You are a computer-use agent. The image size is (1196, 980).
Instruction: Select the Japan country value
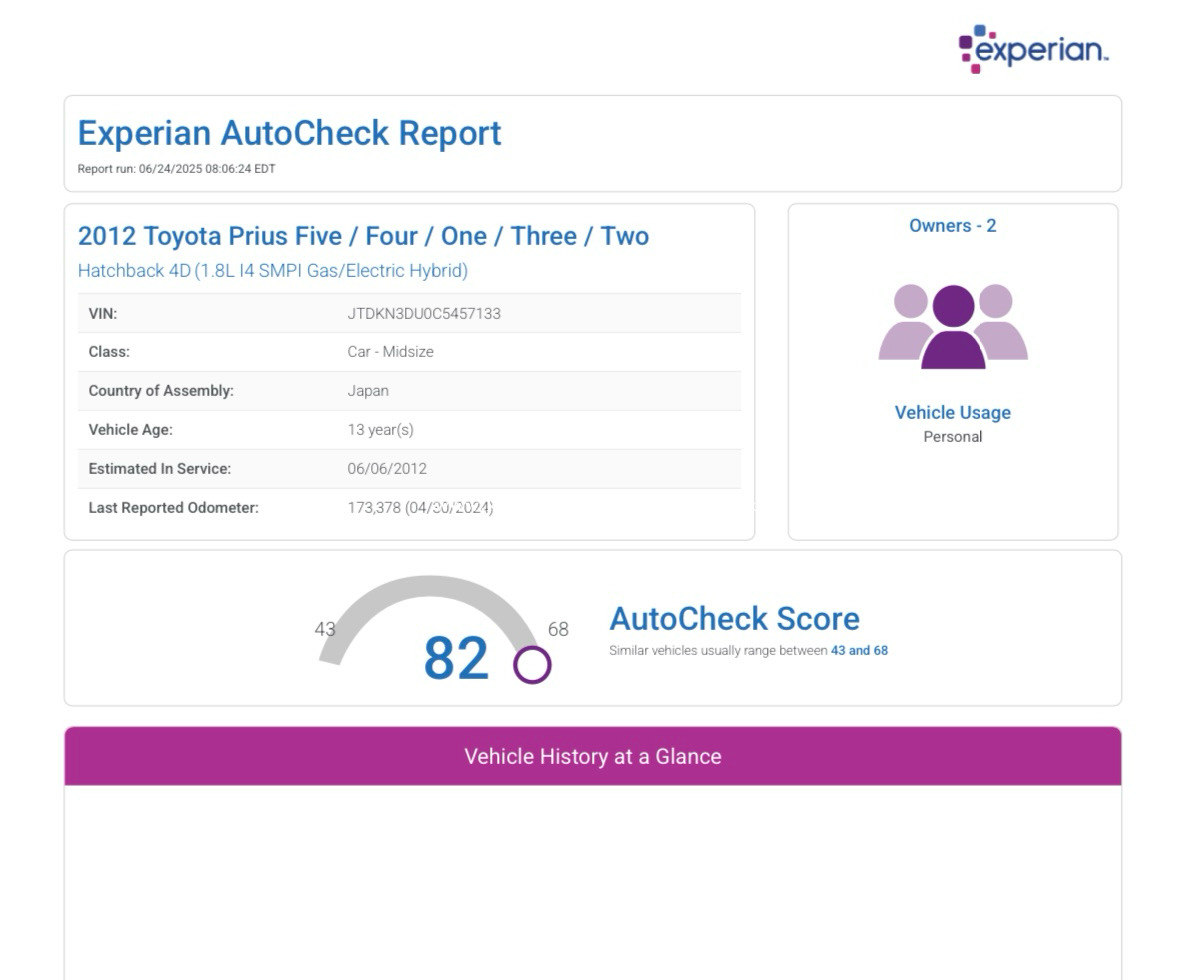368,390
